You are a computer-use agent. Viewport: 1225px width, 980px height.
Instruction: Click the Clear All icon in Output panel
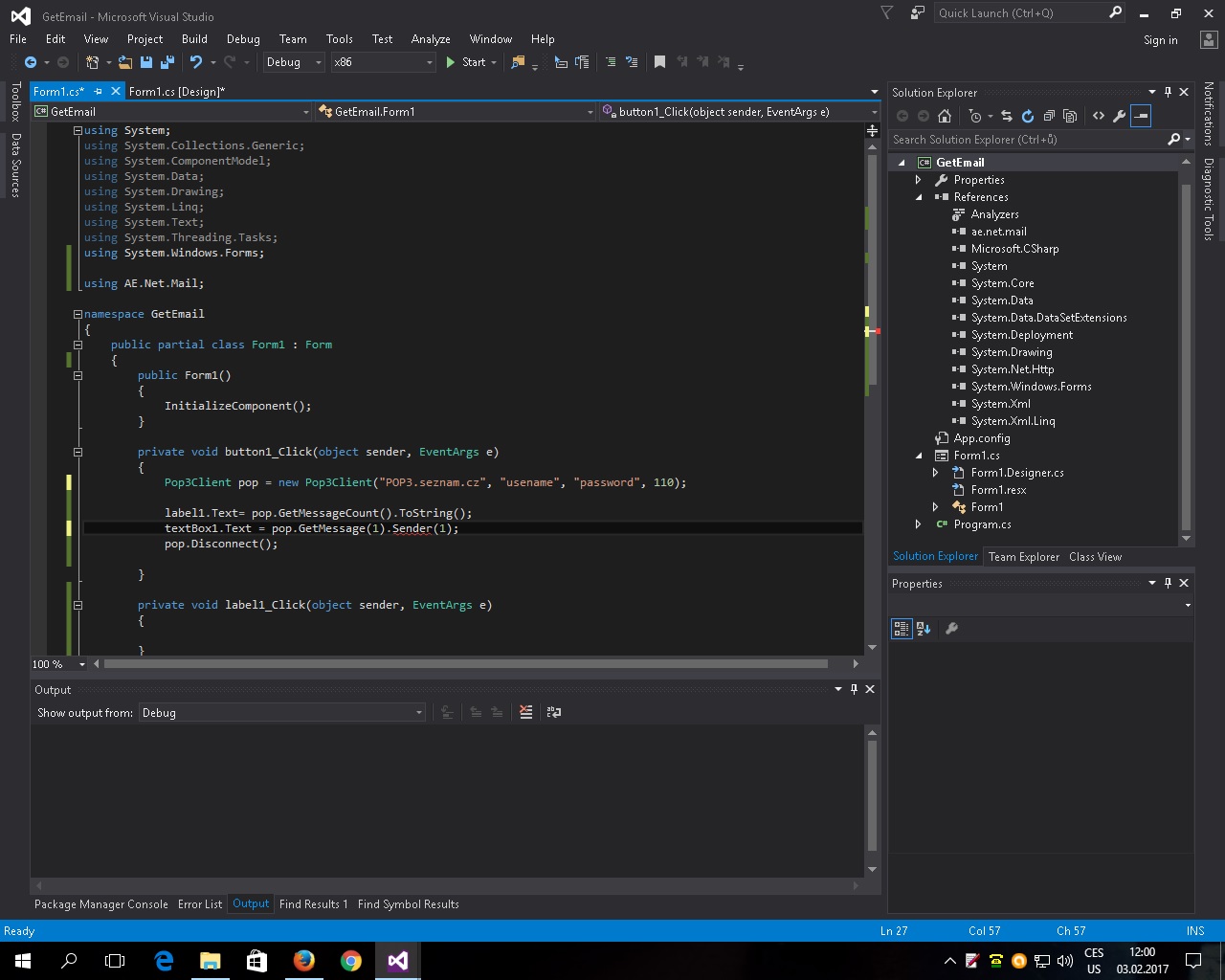tap(525, 712)
